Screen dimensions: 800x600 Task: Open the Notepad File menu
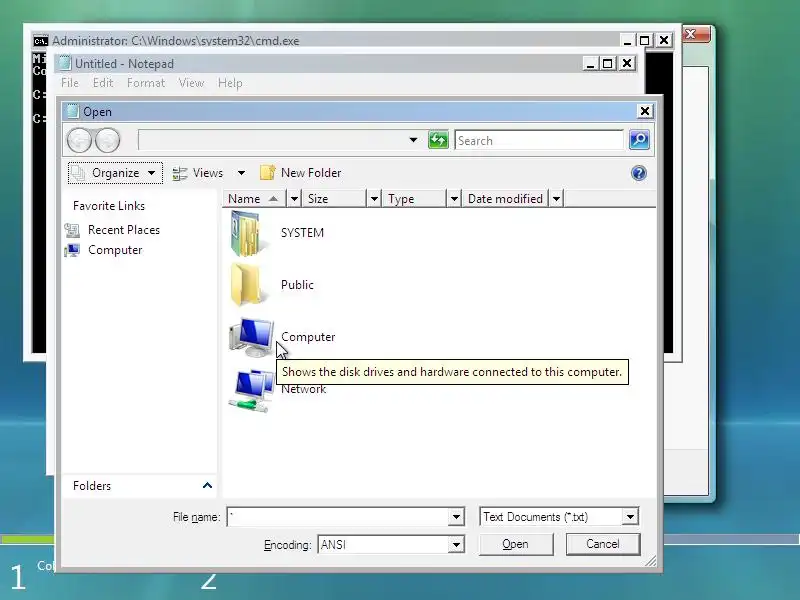tap(70, 83)
